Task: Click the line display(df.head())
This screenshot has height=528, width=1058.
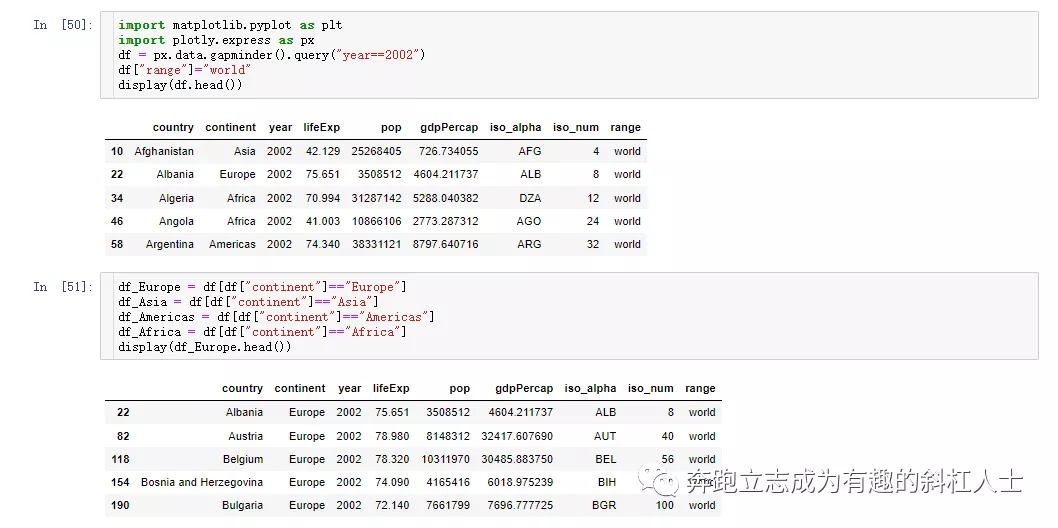Action: (180, 85)
